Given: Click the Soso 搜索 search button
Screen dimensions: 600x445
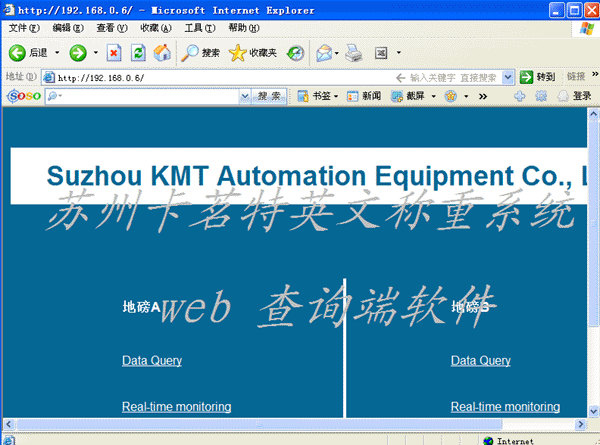Looking at the screenshot, I should coord(269,96).
